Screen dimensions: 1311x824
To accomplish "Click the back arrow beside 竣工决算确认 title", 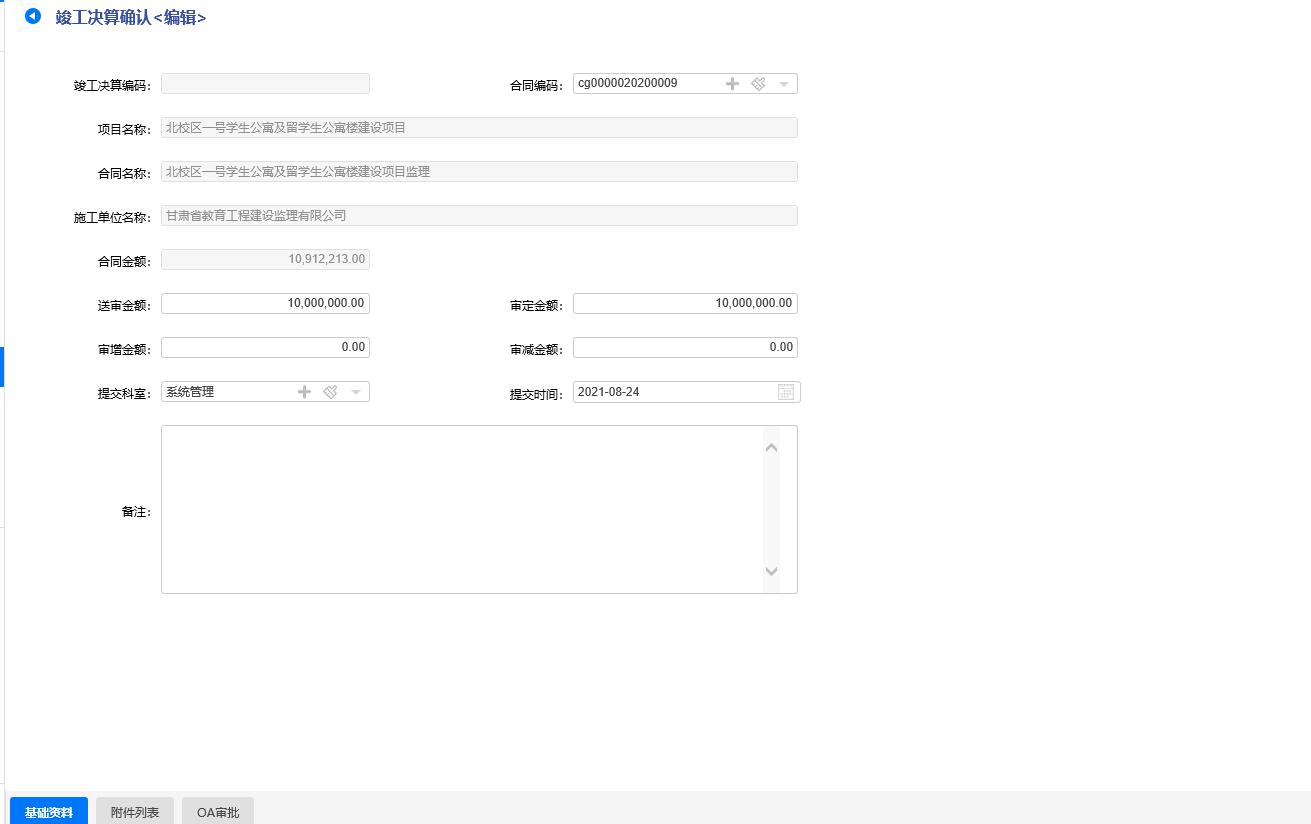I will [x=33, y=17].
